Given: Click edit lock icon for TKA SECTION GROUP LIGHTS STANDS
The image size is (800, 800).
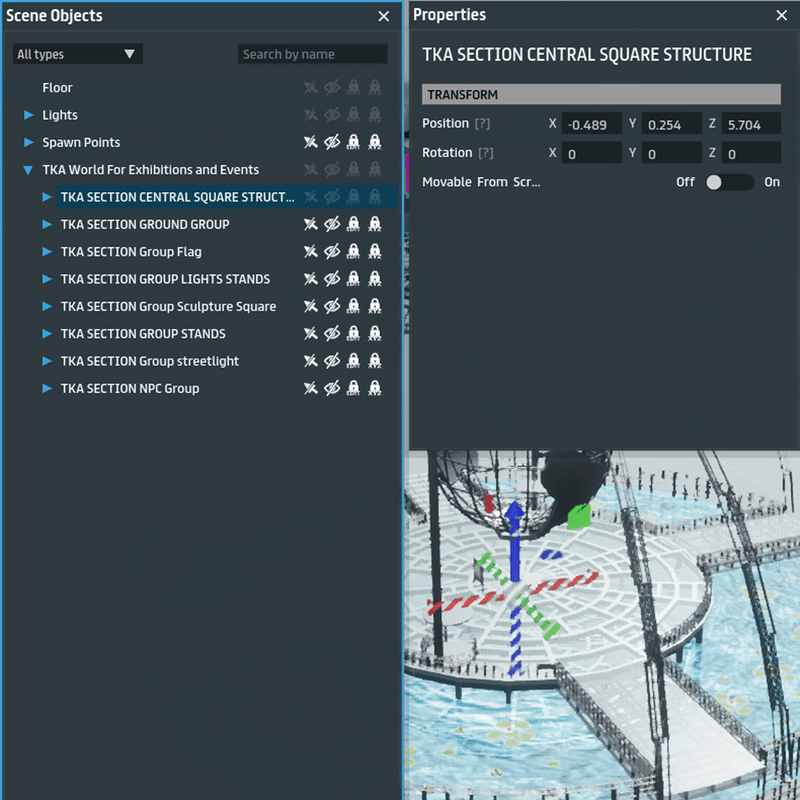Looking at the screenshot, I should click(x=353, y=279).
